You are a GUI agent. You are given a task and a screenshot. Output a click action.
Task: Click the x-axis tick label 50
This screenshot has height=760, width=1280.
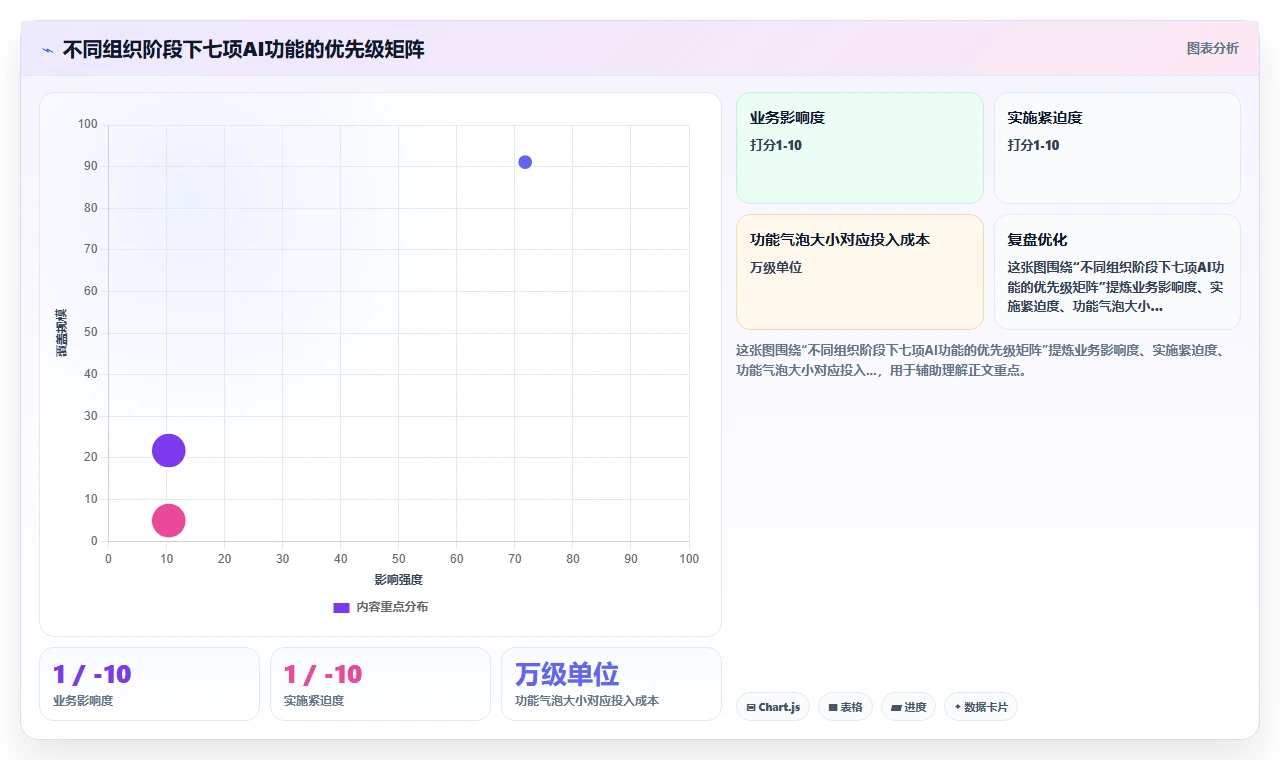(399, 559)
